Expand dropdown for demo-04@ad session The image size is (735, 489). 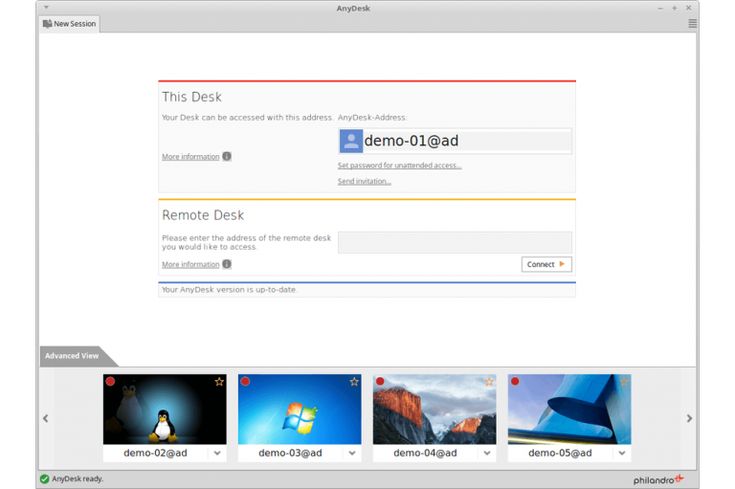(487, 453)
